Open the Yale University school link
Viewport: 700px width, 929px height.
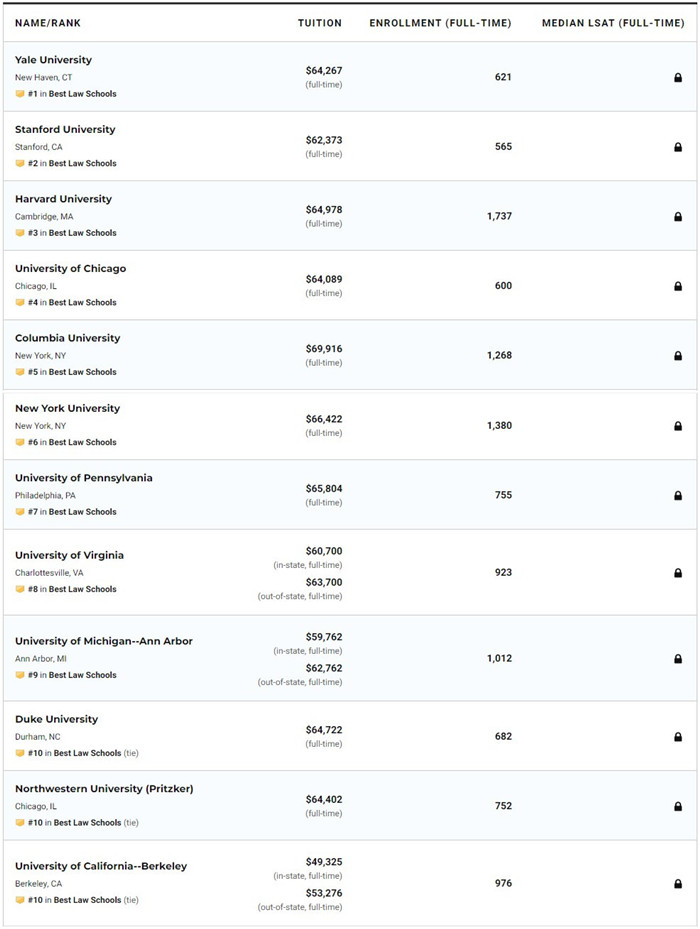point(53,60)
